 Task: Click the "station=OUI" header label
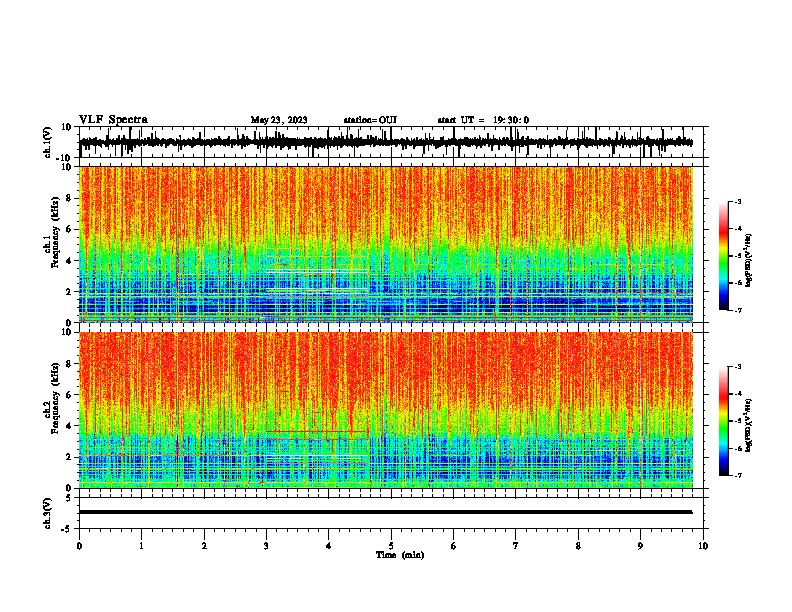(x=370, y=120)
